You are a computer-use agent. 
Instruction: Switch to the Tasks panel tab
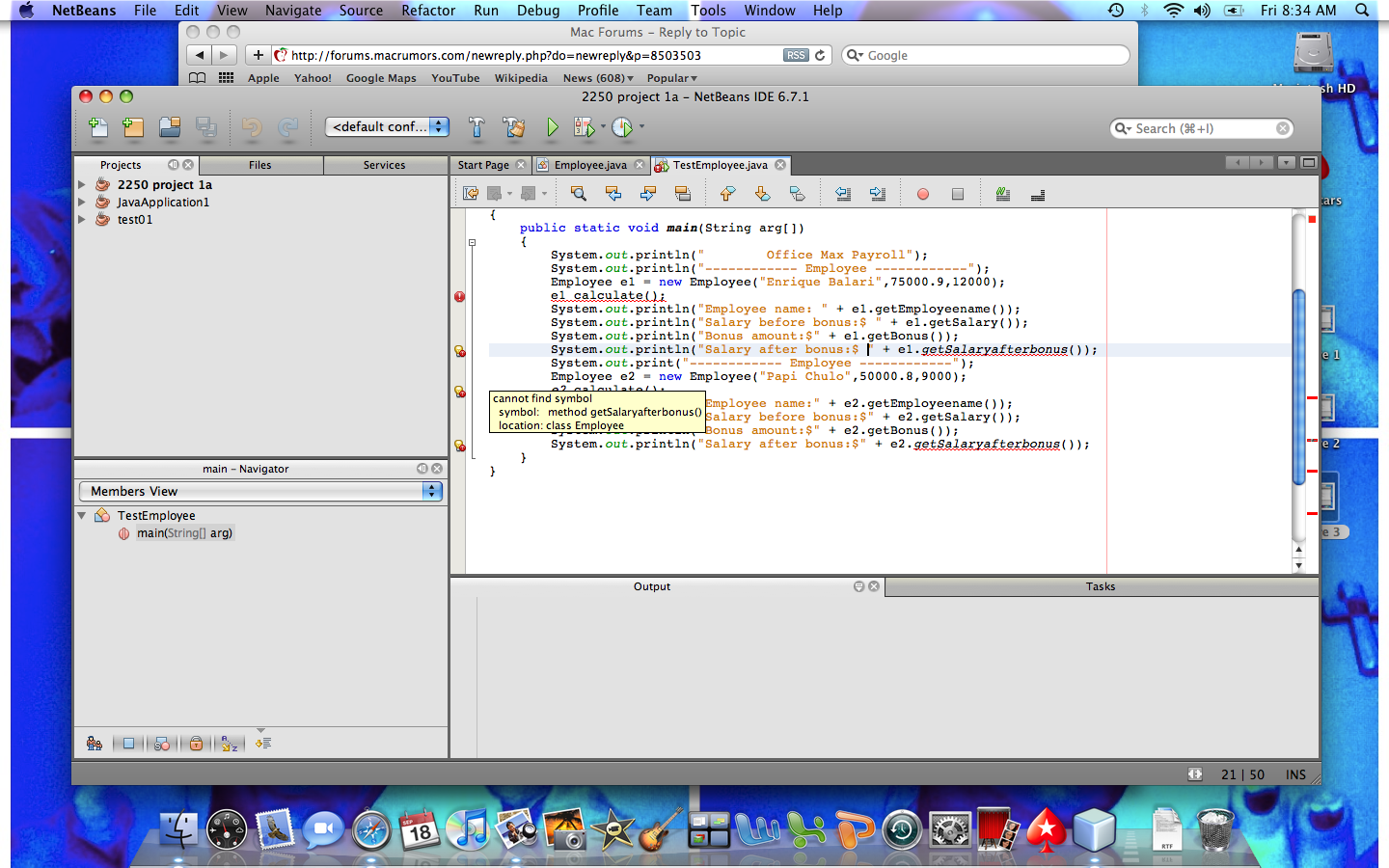point(1101,586)
